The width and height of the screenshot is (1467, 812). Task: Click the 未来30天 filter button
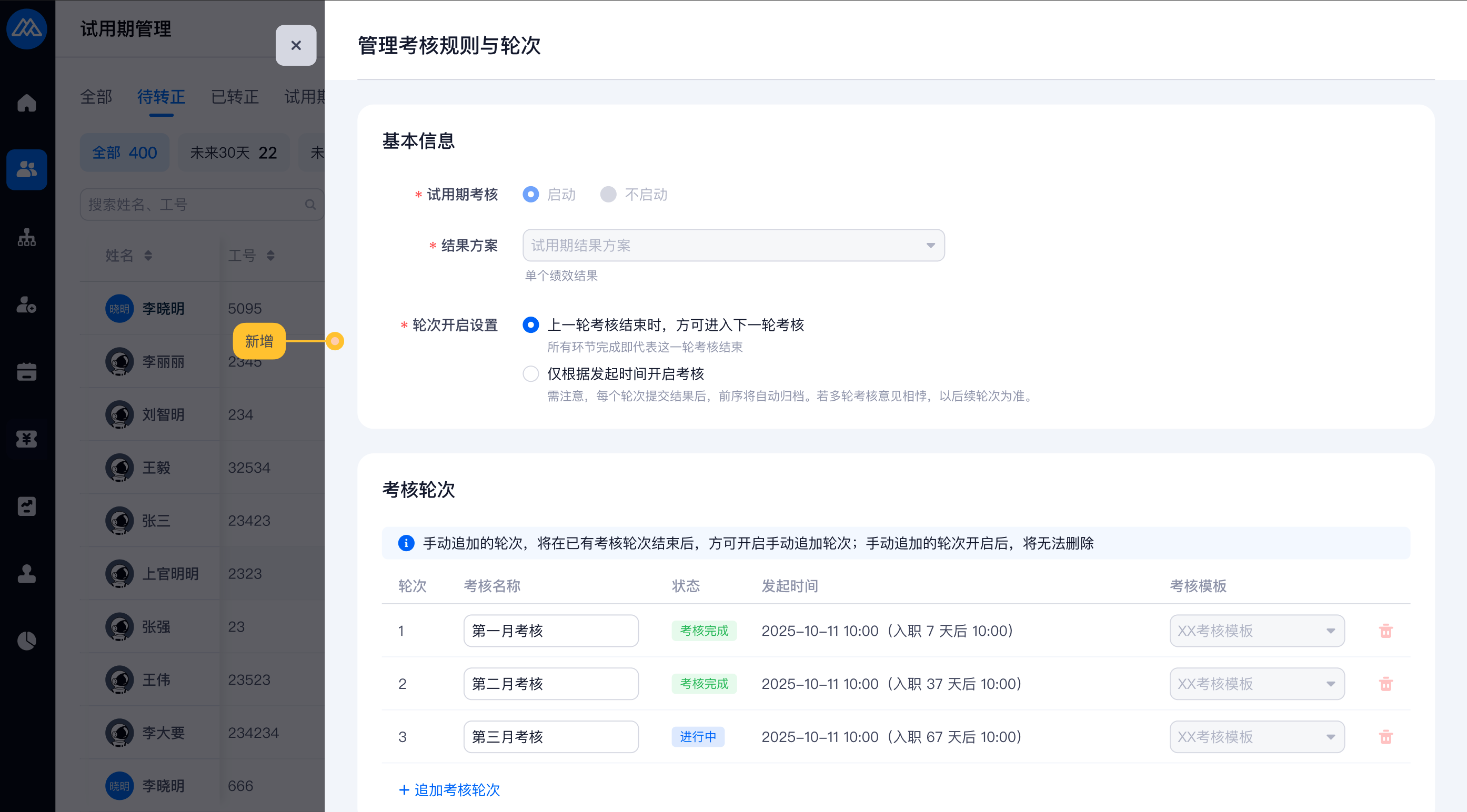[234, 153]
